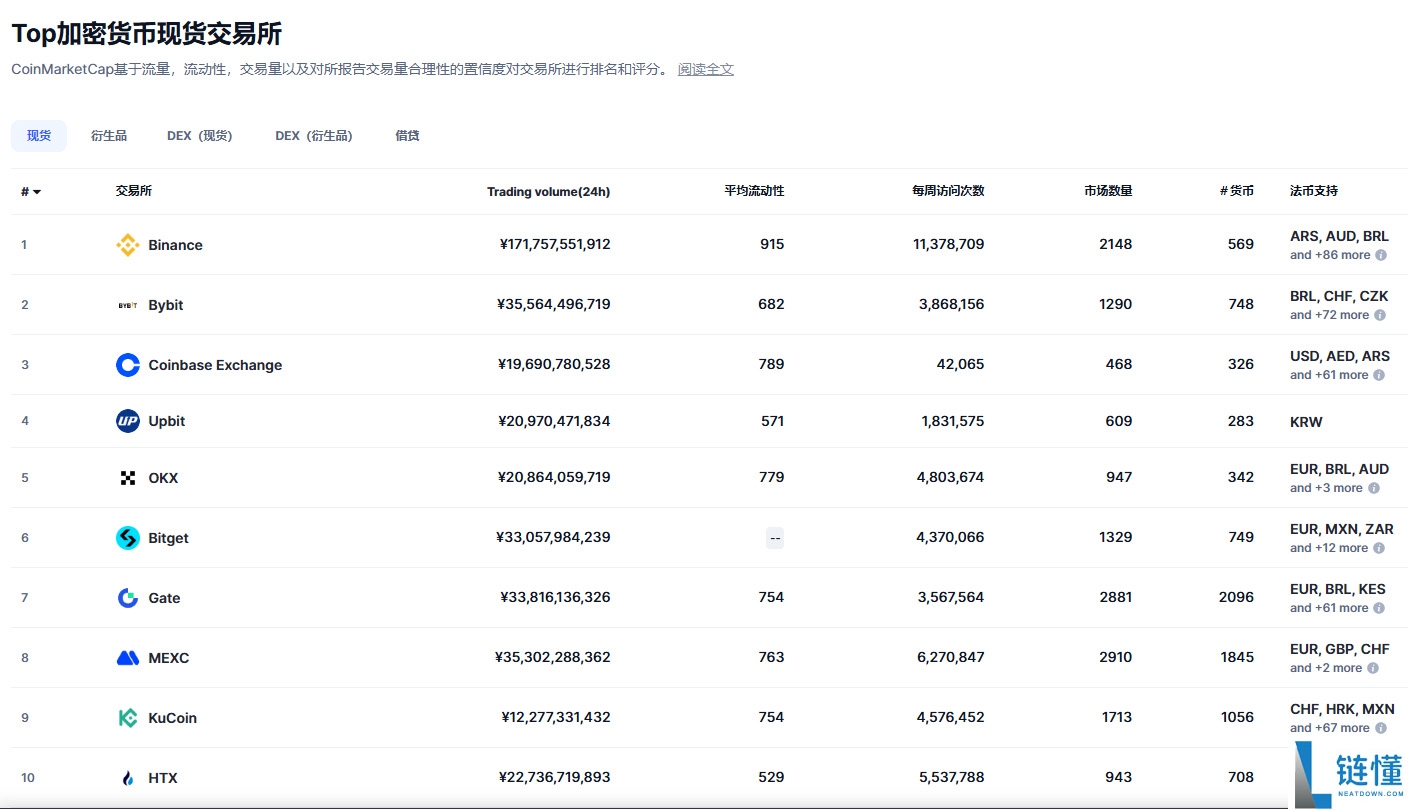Click Binance average liquidity 915
Screen dimensions: 1408x810
pos(772,244)
